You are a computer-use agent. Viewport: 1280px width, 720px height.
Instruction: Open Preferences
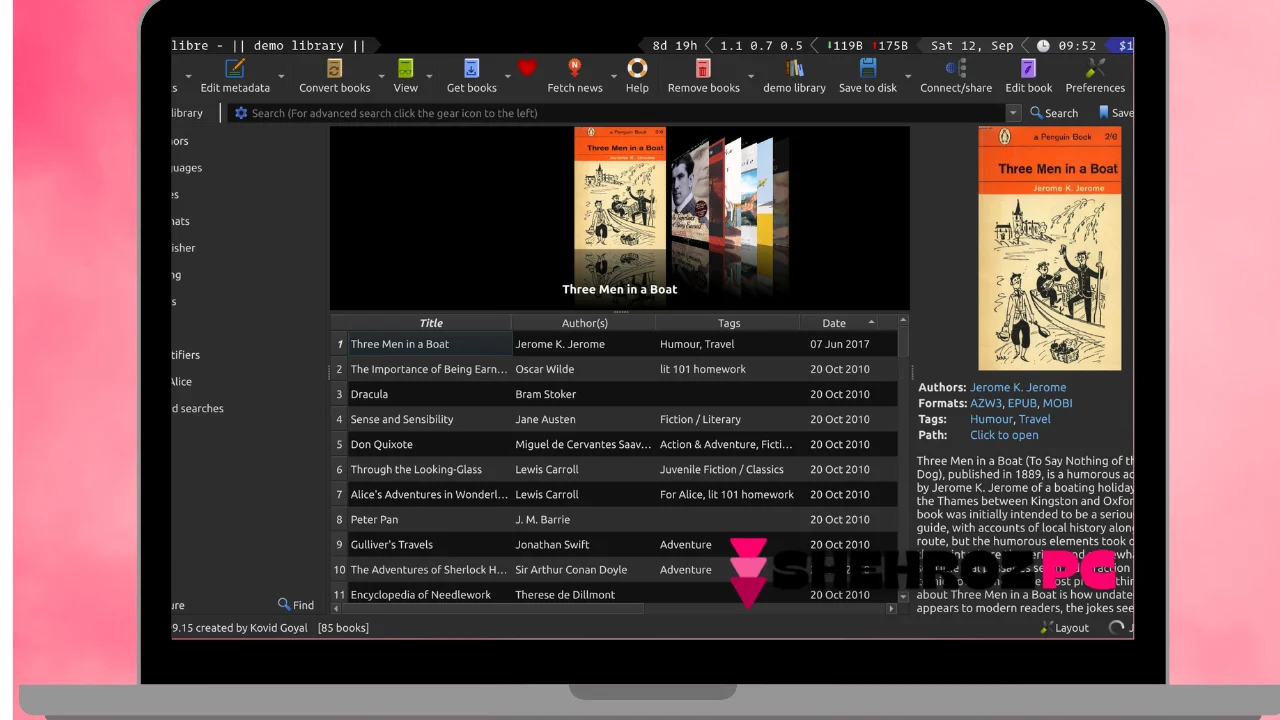pos(1095,76)
